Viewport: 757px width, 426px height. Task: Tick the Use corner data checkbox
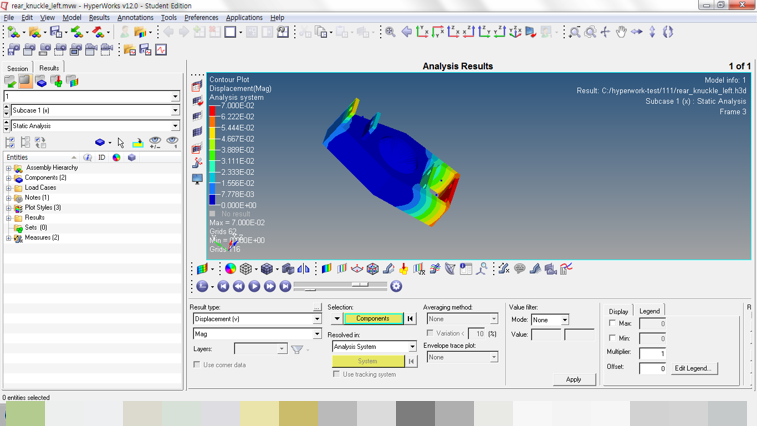[196, 365]
